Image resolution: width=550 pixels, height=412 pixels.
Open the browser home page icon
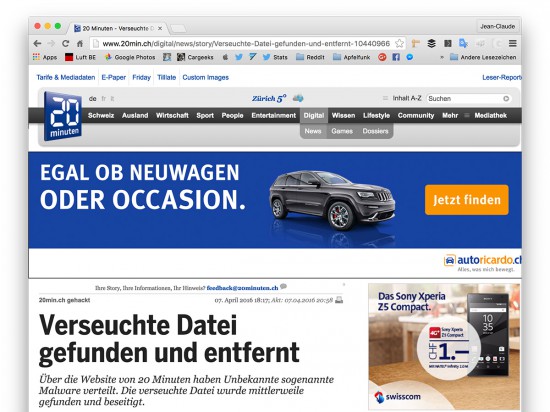[x=80, y=43]
